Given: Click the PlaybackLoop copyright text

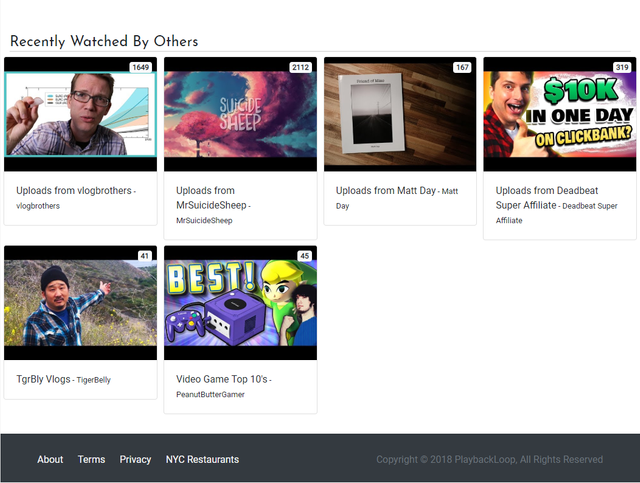Looking at the screenshot, I should [489, 460].
